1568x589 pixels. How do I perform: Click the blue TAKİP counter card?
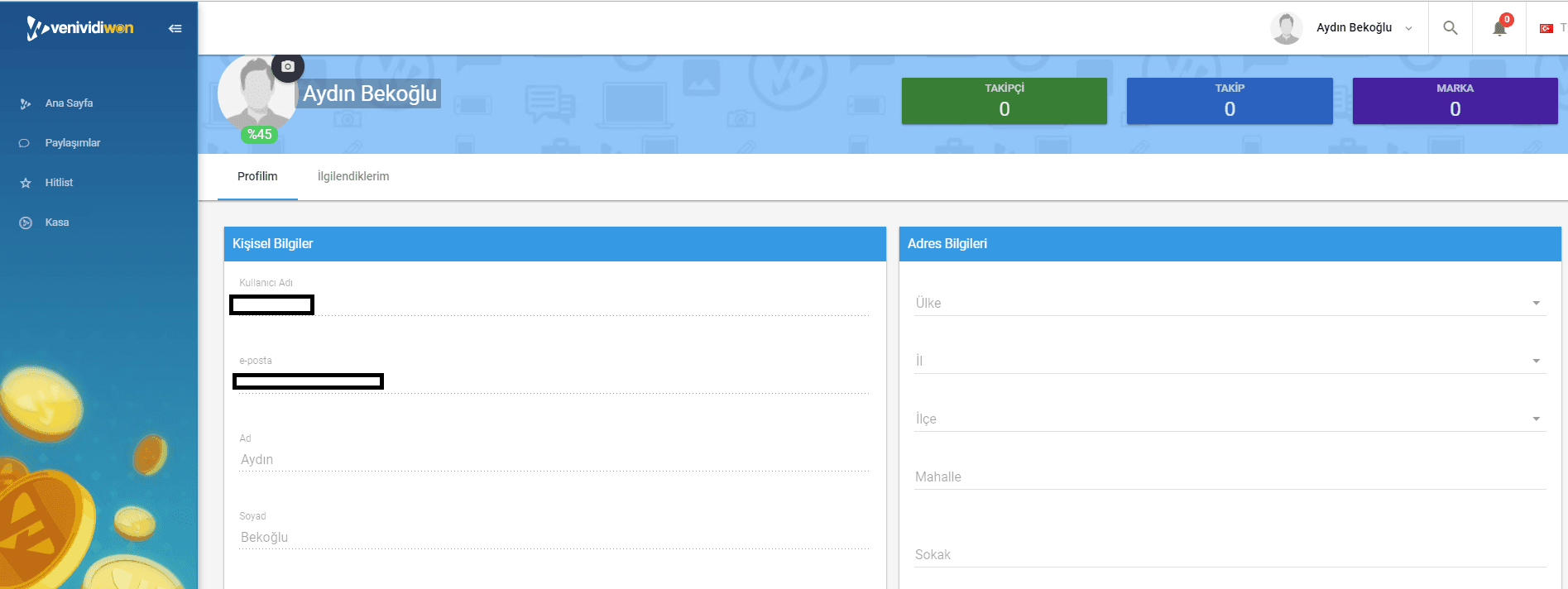[1230, 101]
